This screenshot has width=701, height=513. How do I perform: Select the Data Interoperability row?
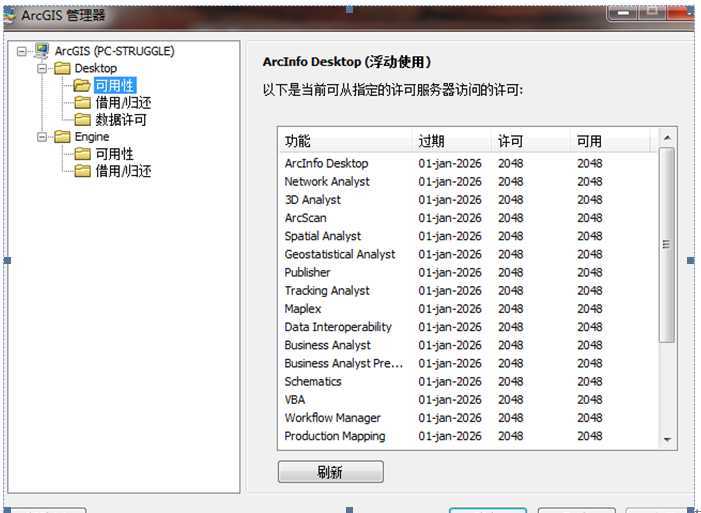point(469,327)
